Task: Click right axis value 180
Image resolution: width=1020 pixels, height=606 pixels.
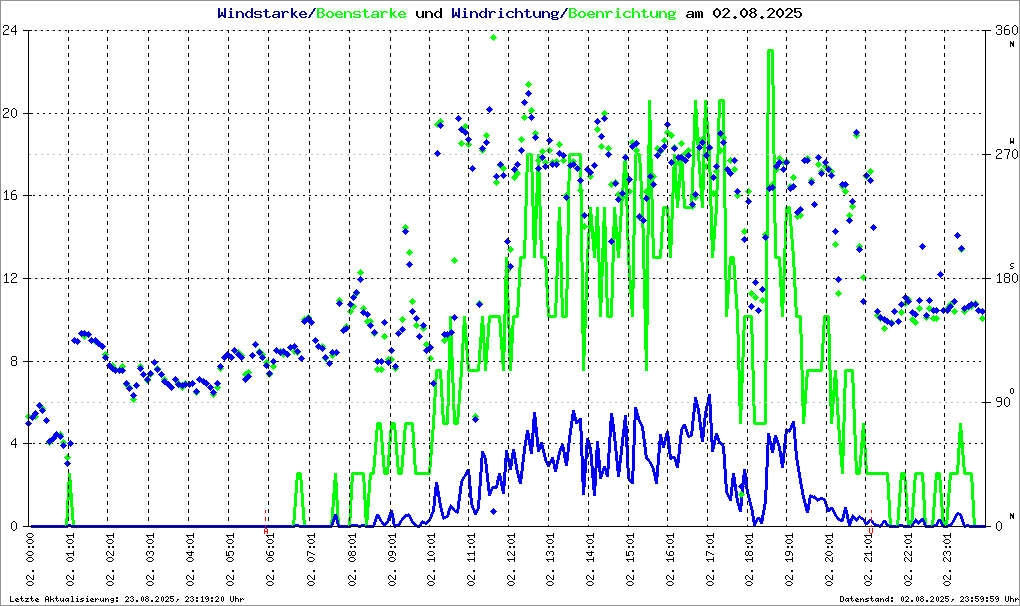Action: [x=1006, y=278]
